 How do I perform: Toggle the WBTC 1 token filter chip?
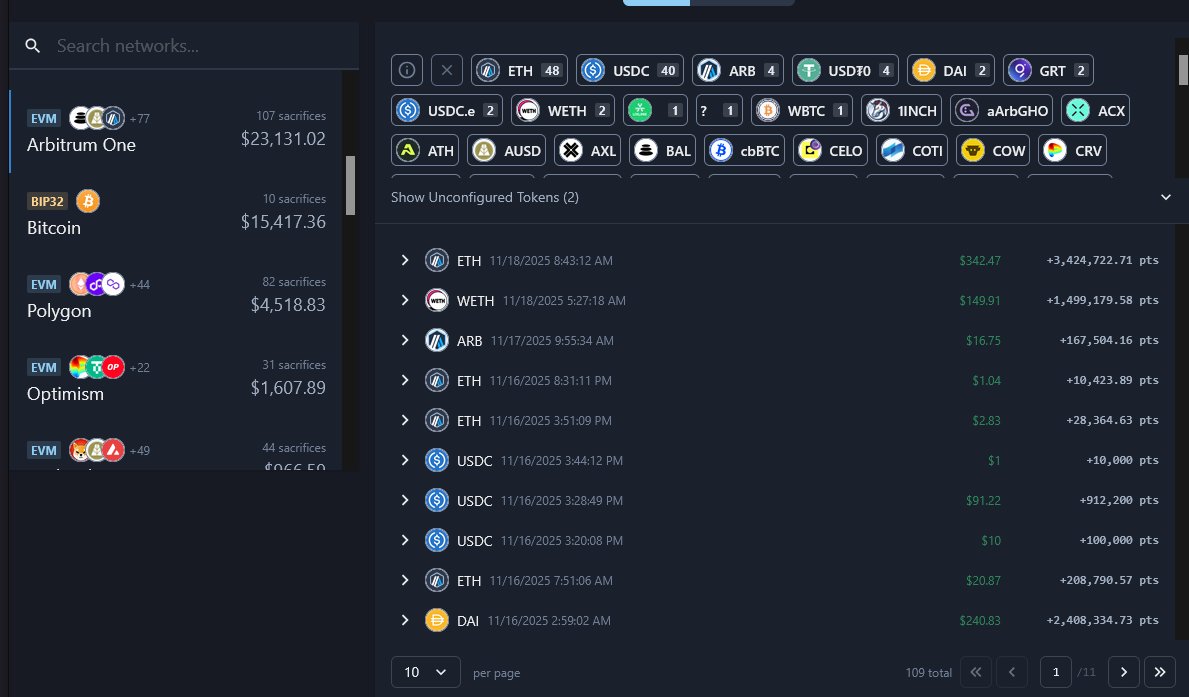pos(802,111)
